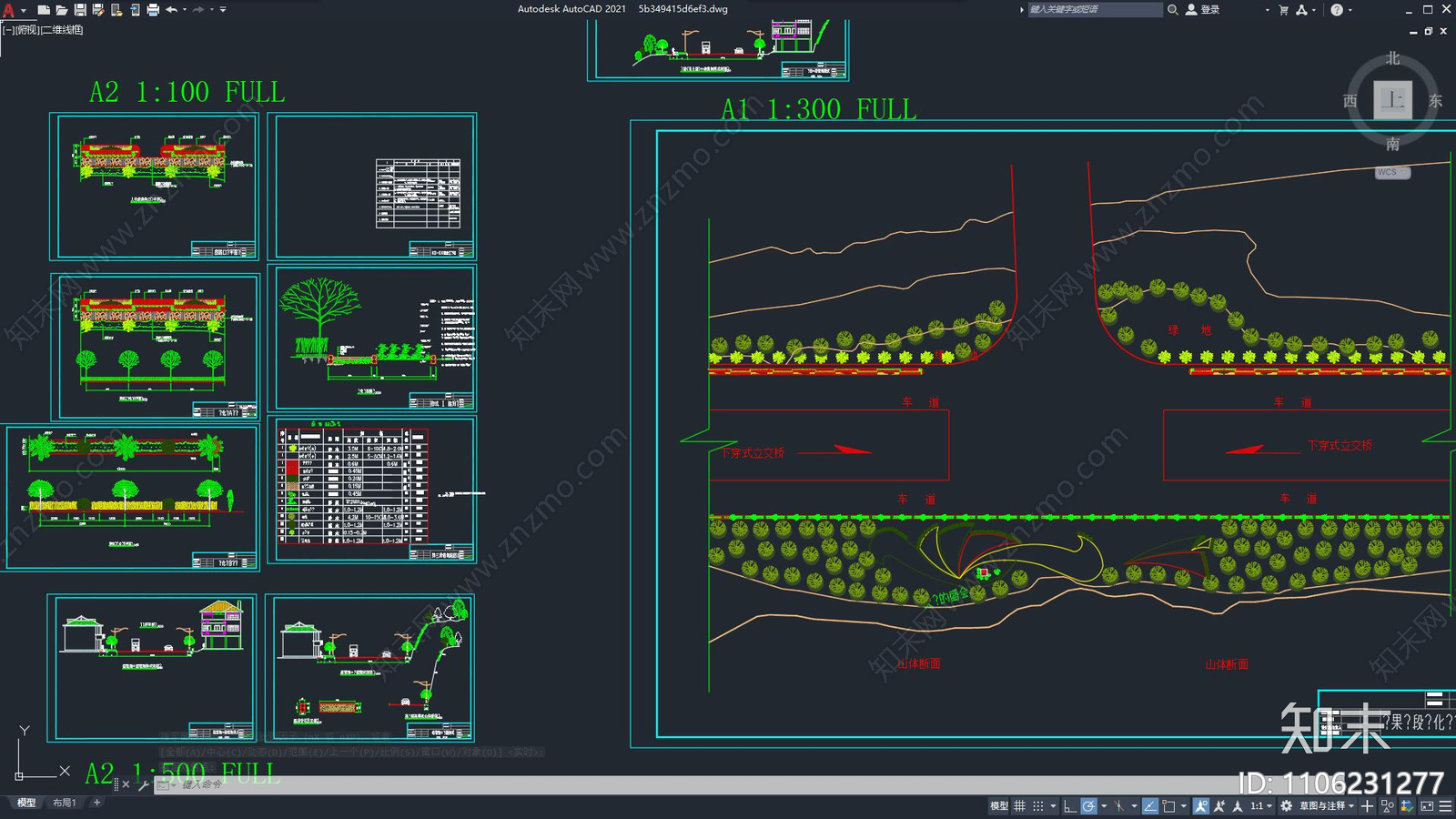Screen dimensions: 1456x819
Task: Expand the undo history dropdown arrow
Action: pyautogui.click(x=185, y=10)
